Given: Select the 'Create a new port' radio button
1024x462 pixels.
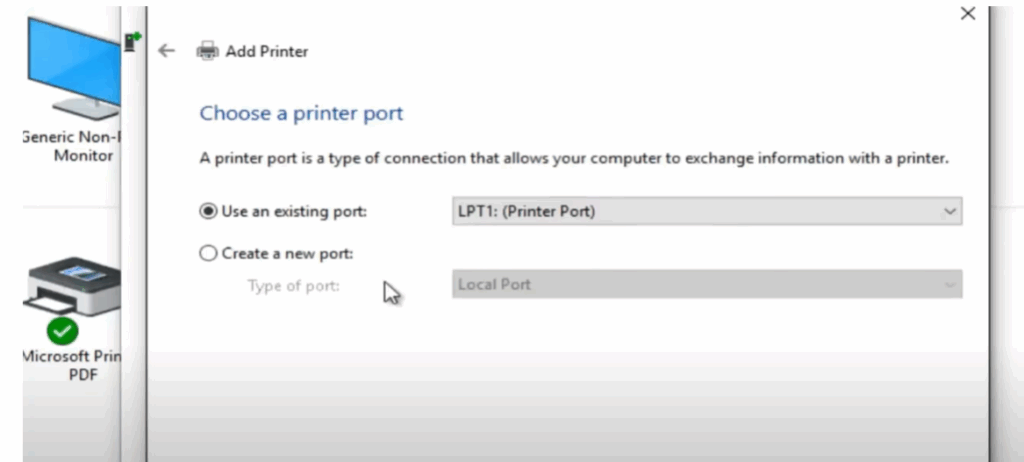Looking at the screenshot, I should (x=208, y=254).
